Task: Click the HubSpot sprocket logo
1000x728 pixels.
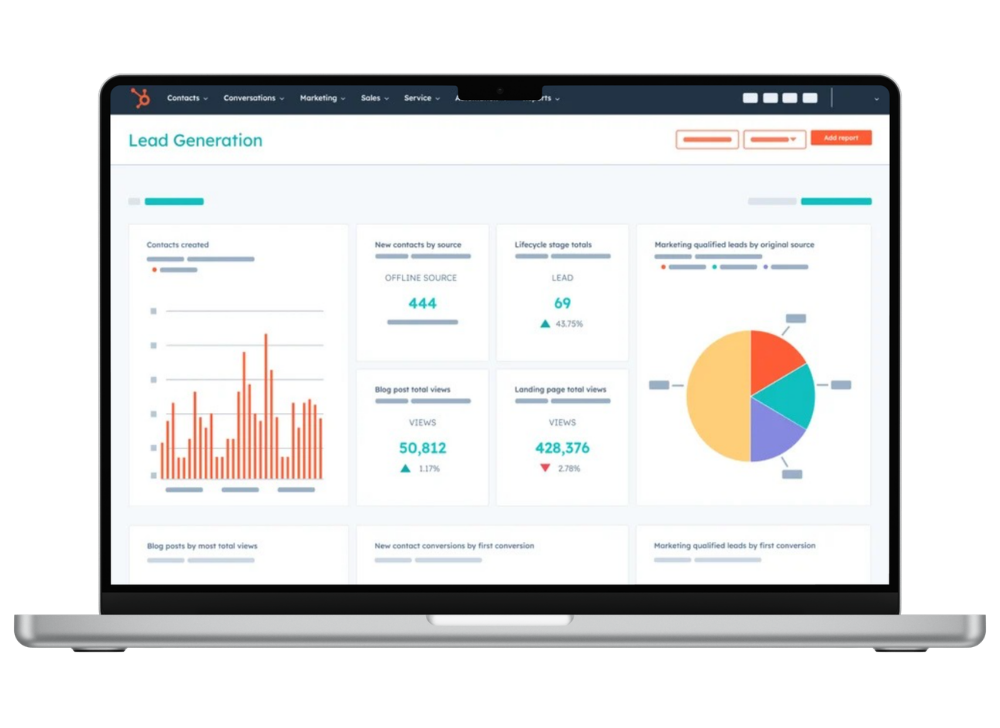Action: tap(146, 97)
